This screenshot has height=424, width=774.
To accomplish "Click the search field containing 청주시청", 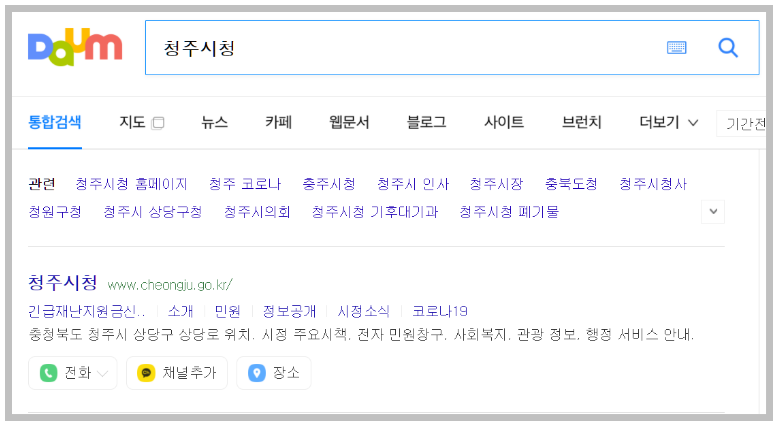I will tap(452, 47).
